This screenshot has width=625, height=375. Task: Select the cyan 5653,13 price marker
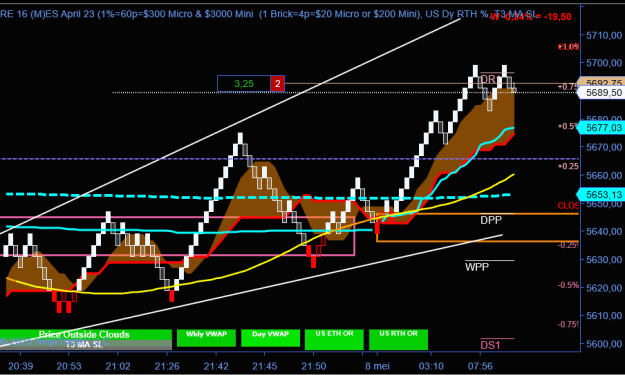[x=601, y=194]
